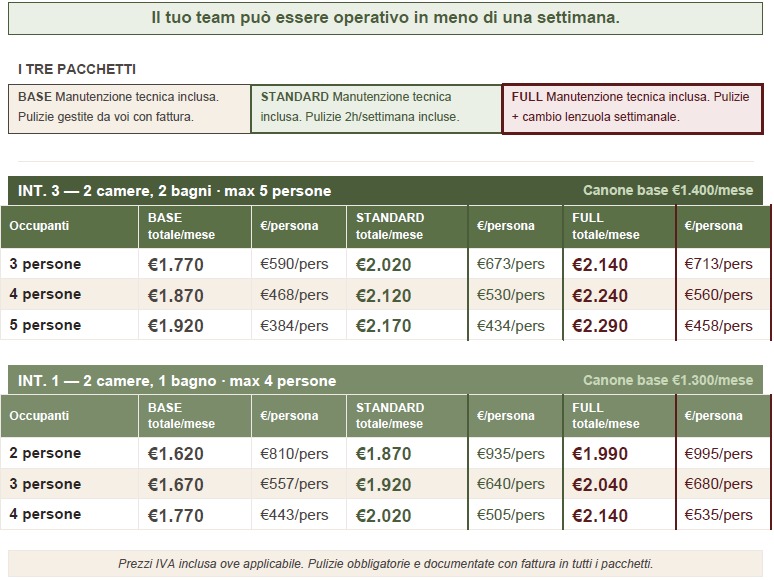Click the €1.990 FULL monthly total
The height and width of the screenshot is (580, 774).
tap(600, 454)
